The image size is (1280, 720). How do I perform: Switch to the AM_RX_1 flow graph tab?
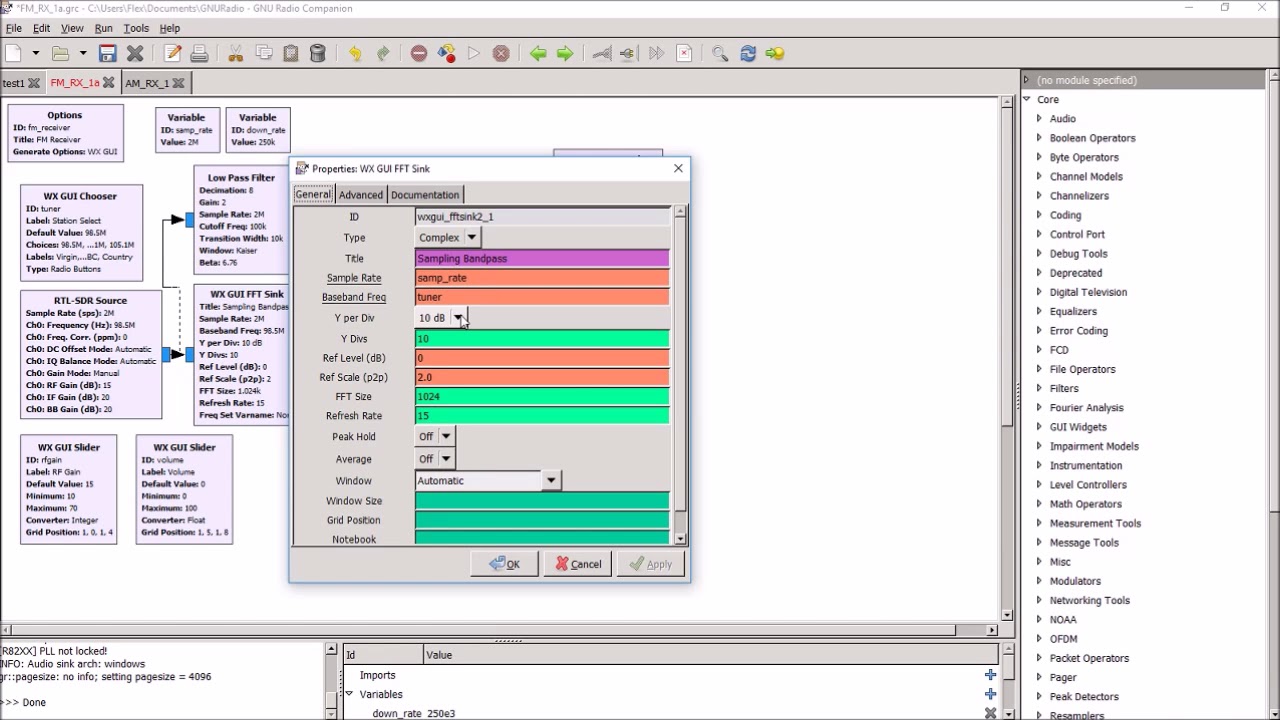pos(147,83)
